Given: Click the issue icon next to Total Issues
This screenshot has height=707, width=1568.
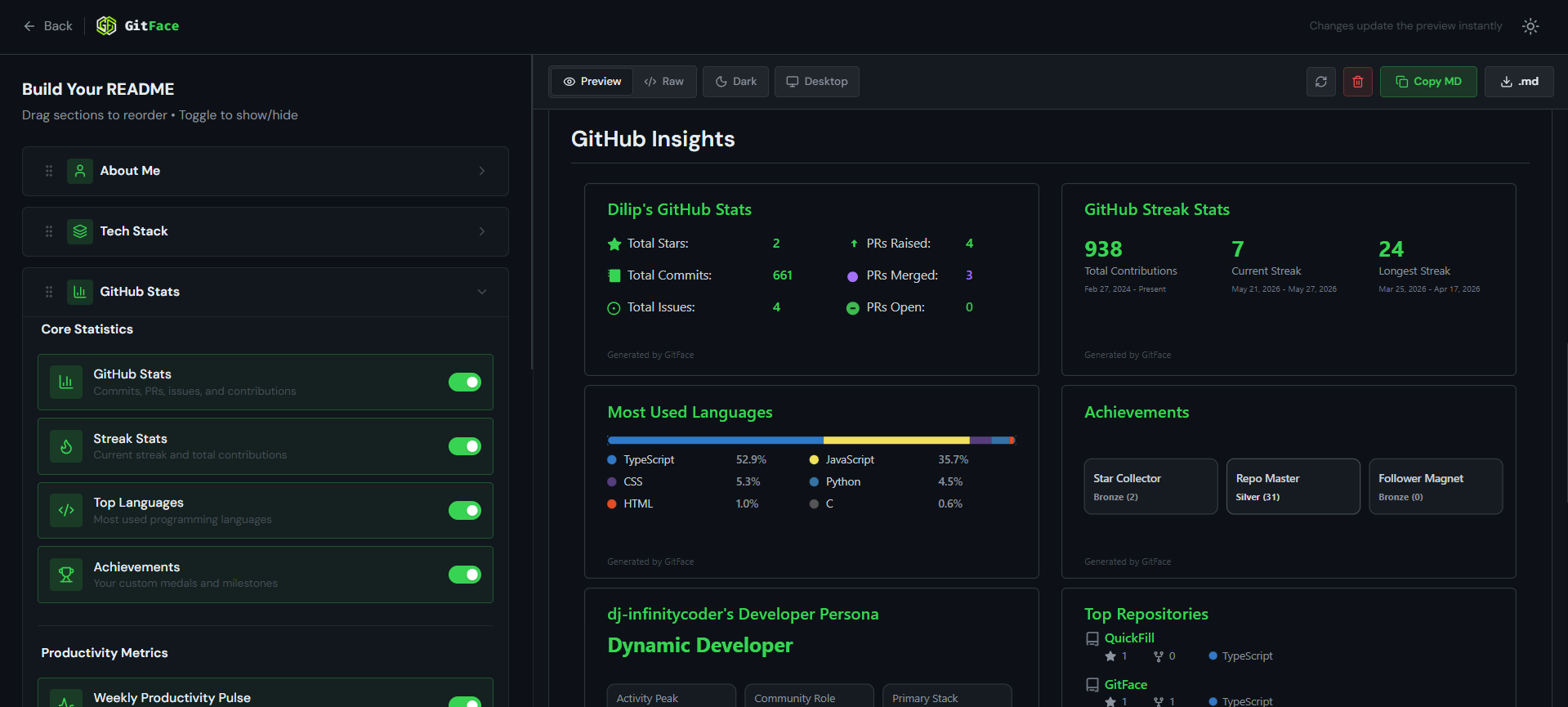Looking at the screenshot, I should tap(614, 308).
